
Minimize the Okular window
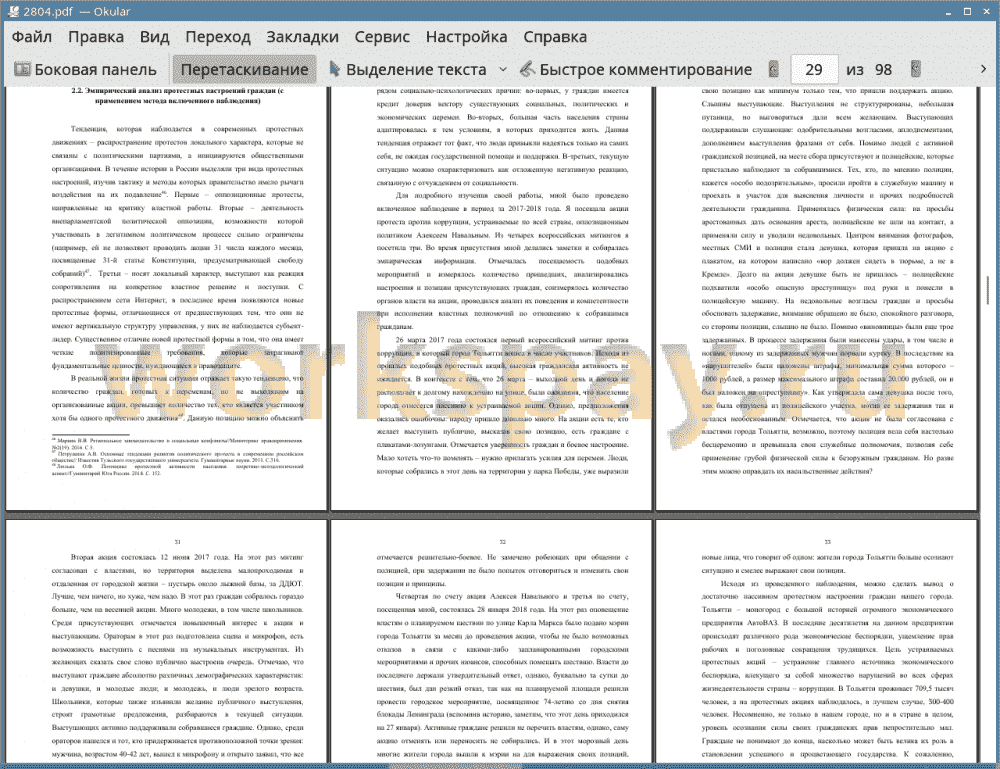point(949,11)
